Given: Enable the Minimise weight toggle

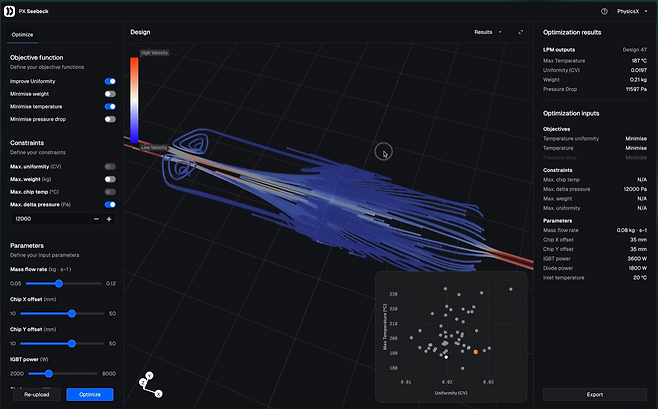Looking at the screenshot, I should point(109,94).
